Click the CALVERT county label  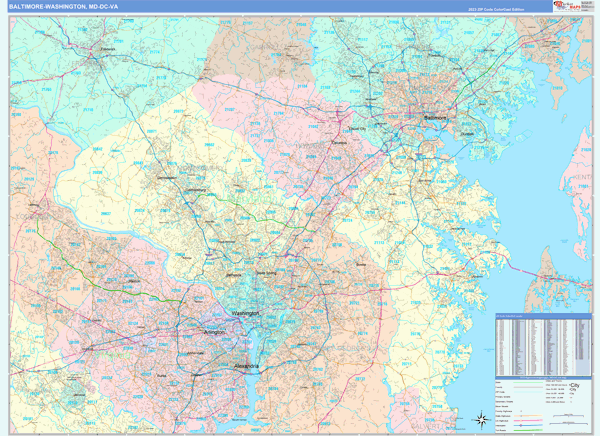426,426
